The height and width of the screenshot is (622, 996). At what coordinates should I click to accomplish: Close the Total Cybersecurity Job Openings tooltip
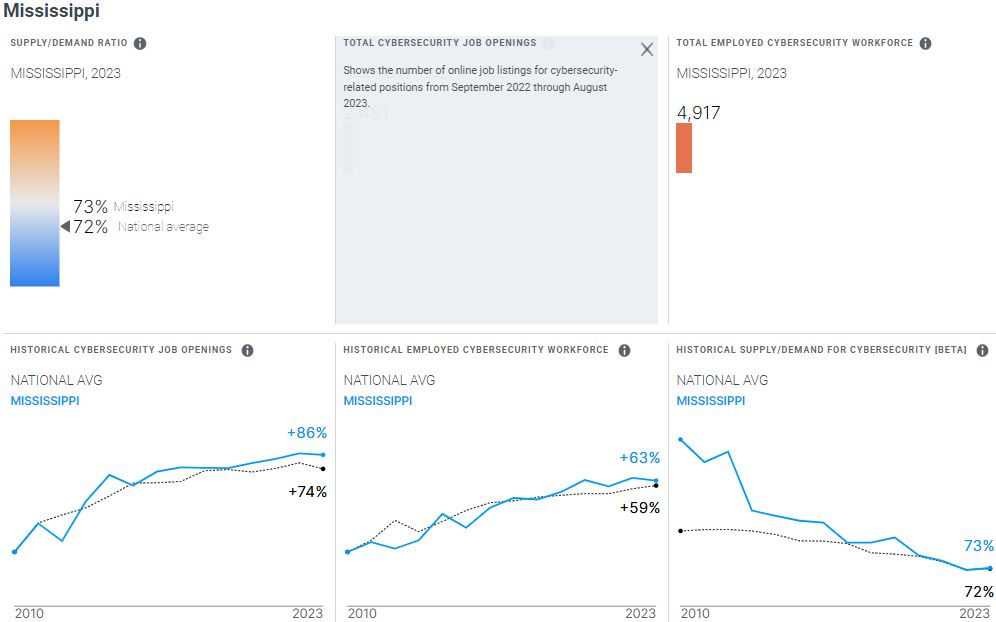coord(647,50)
